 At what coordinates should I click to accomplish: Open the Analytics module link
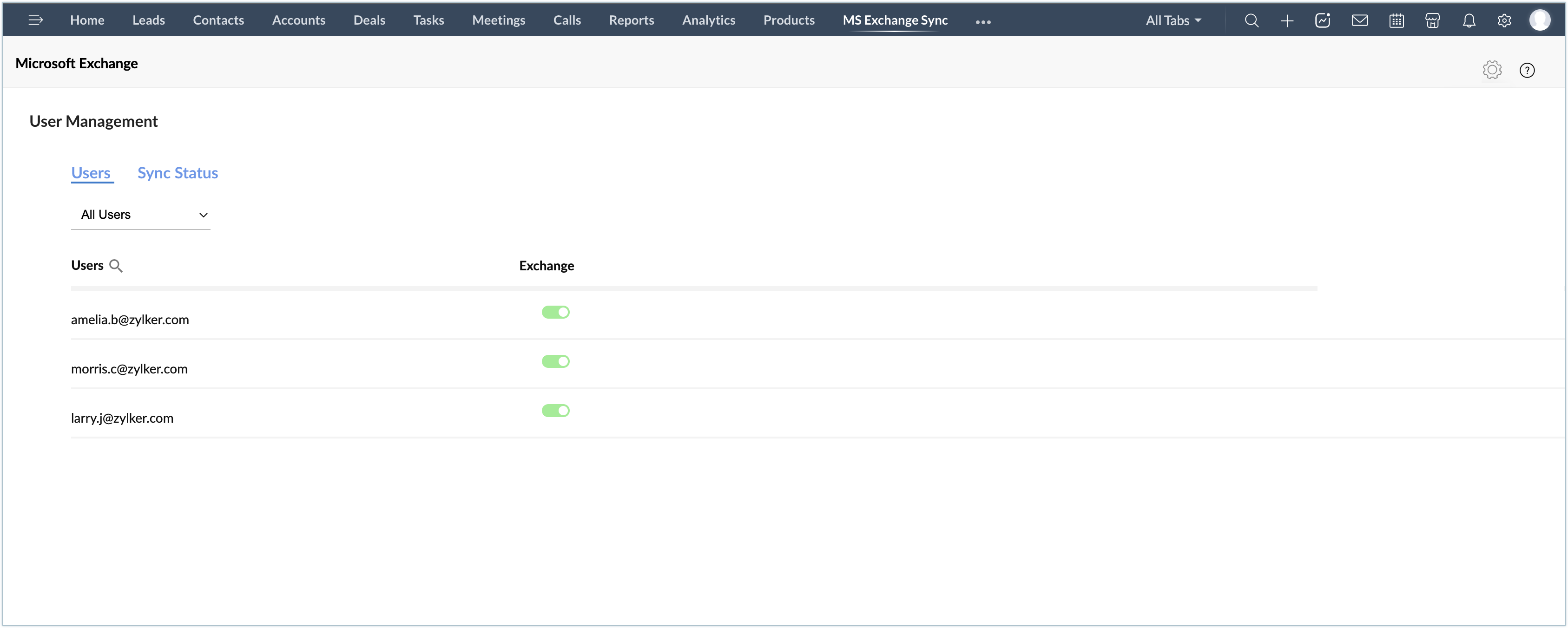point(709,20)
